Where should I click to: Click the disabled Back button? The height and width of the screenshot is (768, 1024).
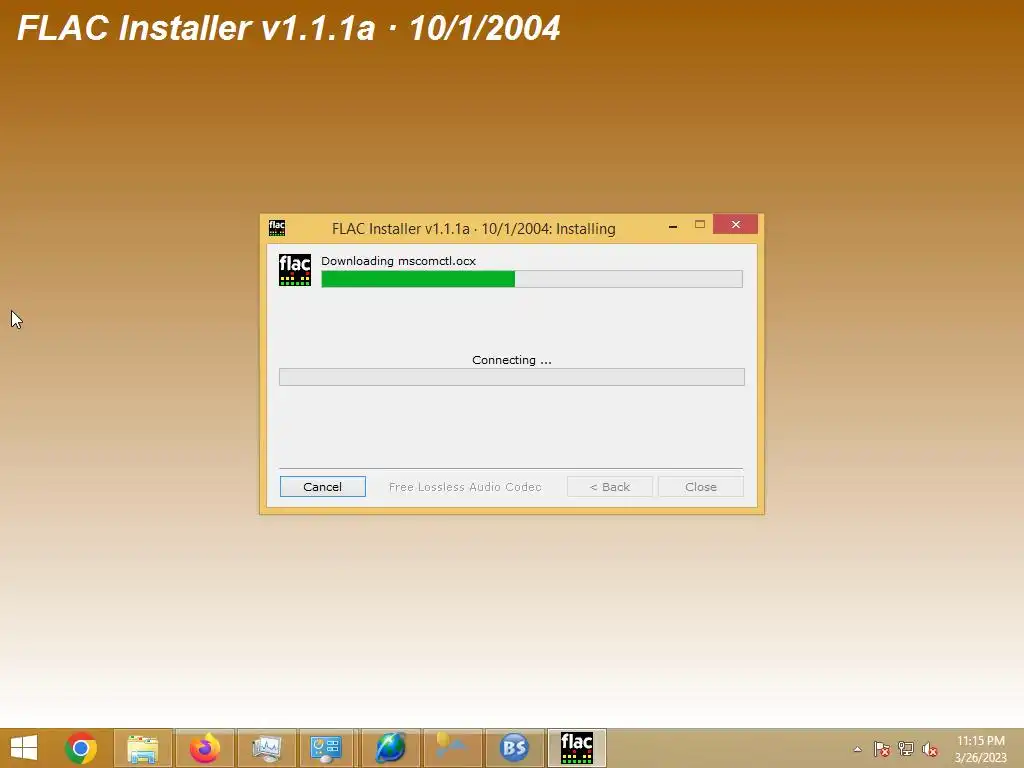[x=609, y=487]
